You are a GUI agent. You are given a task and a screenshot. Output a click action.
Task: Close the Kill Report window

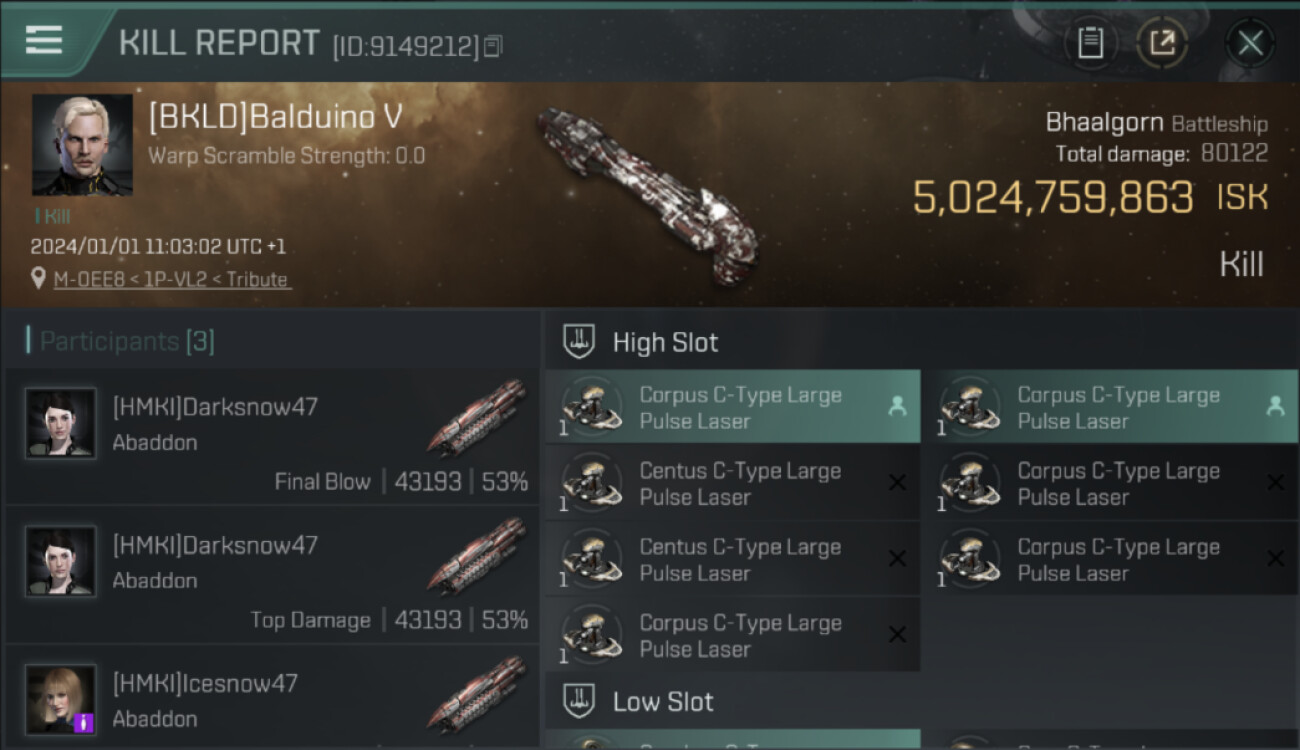pos(1250,43)
